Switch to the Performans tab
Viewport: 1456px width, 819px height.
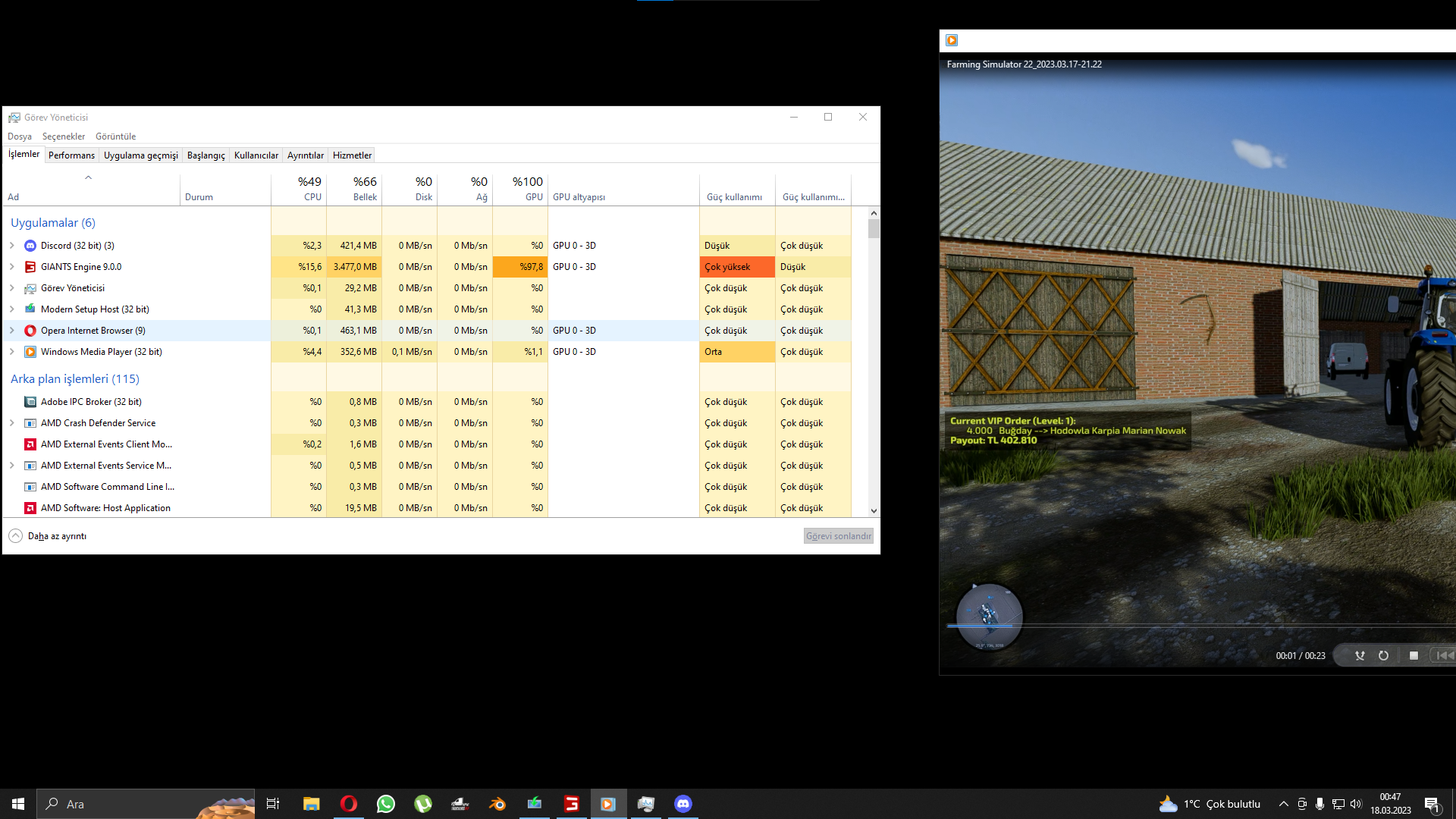pyautogui.click(x=71, y=155)
